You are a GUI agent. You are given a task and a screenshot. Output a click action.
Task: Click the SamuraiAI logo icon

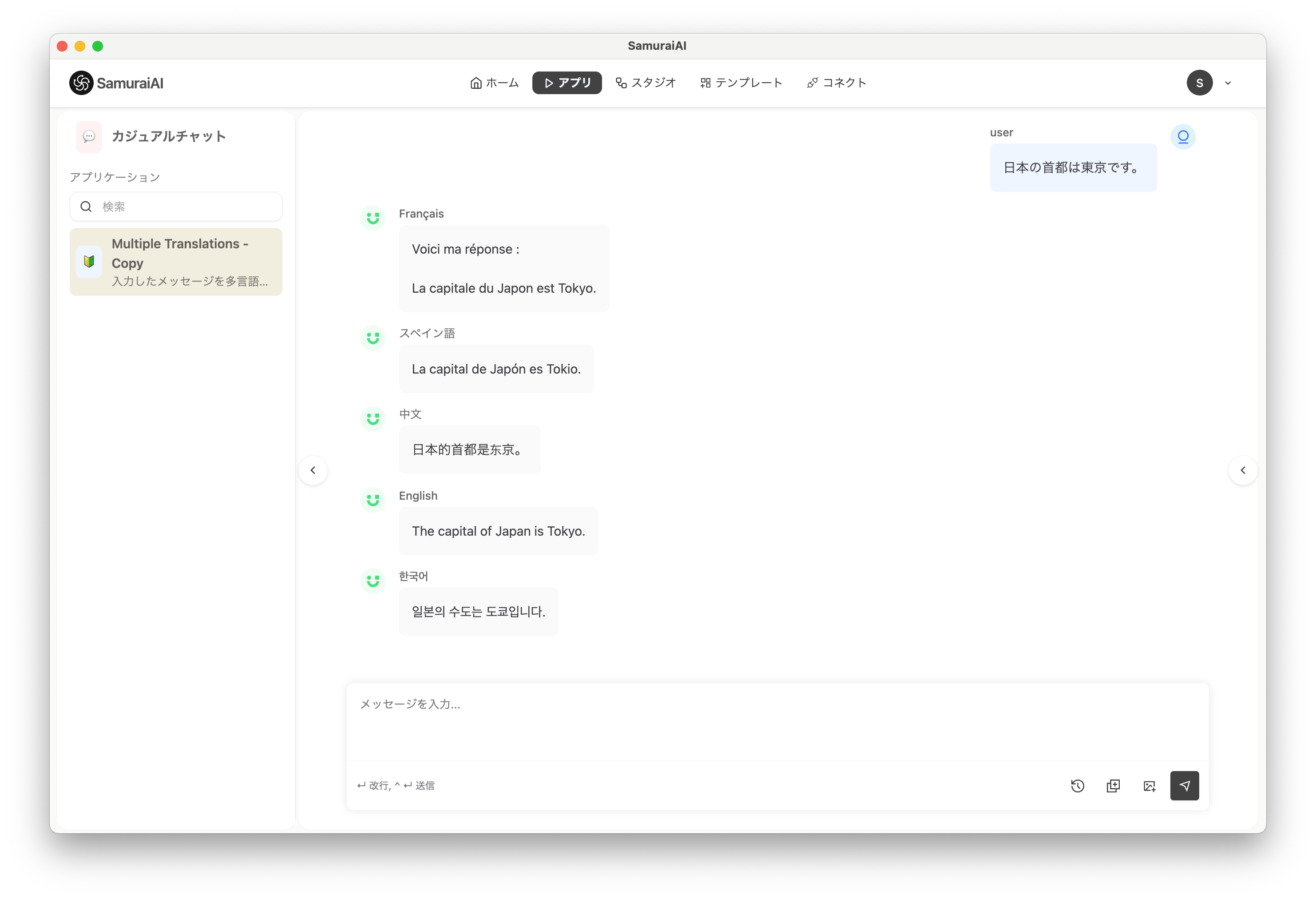click(x=82, y=83)
